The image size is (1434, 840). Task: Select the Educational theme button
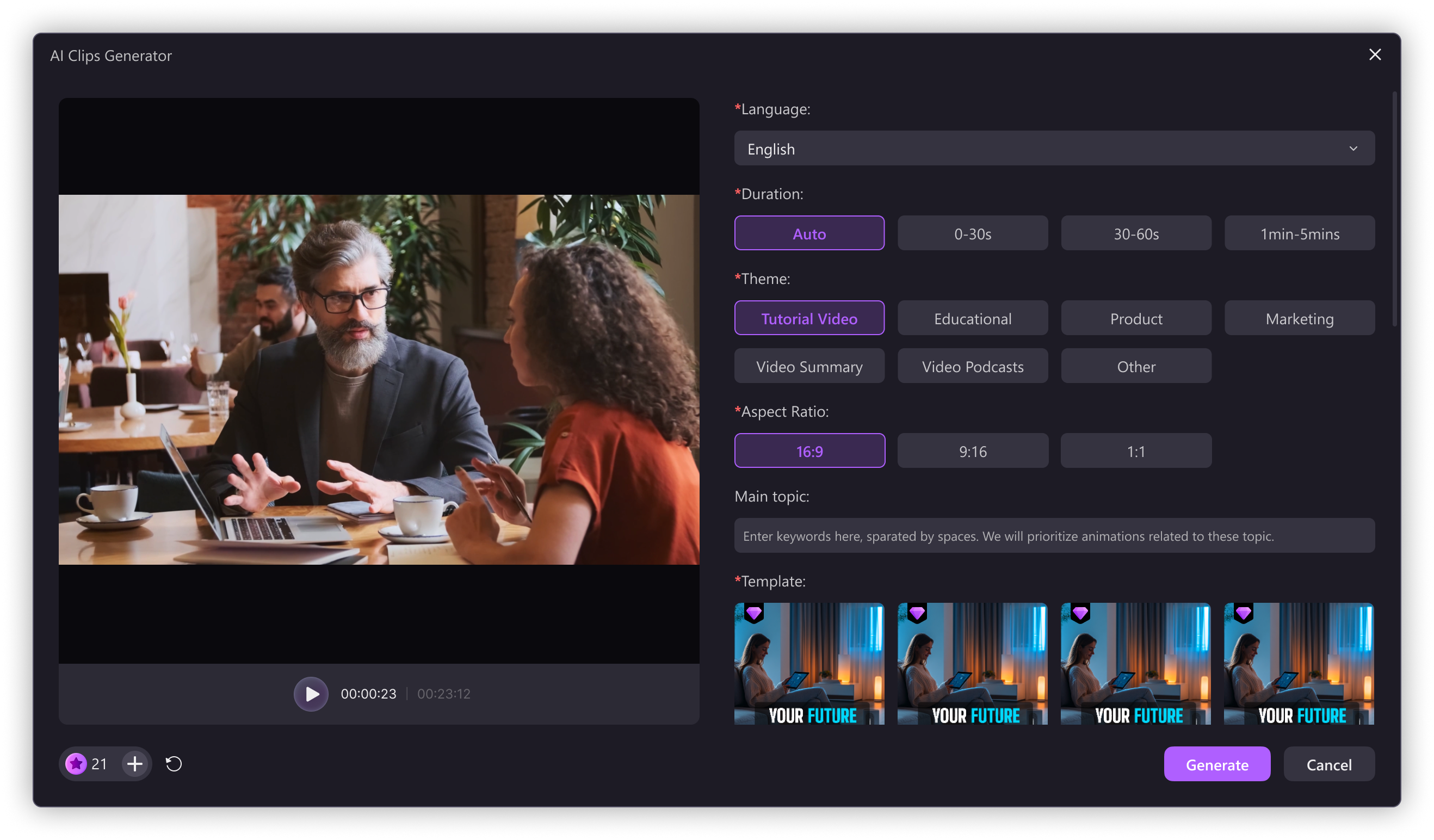click(972, 318)
